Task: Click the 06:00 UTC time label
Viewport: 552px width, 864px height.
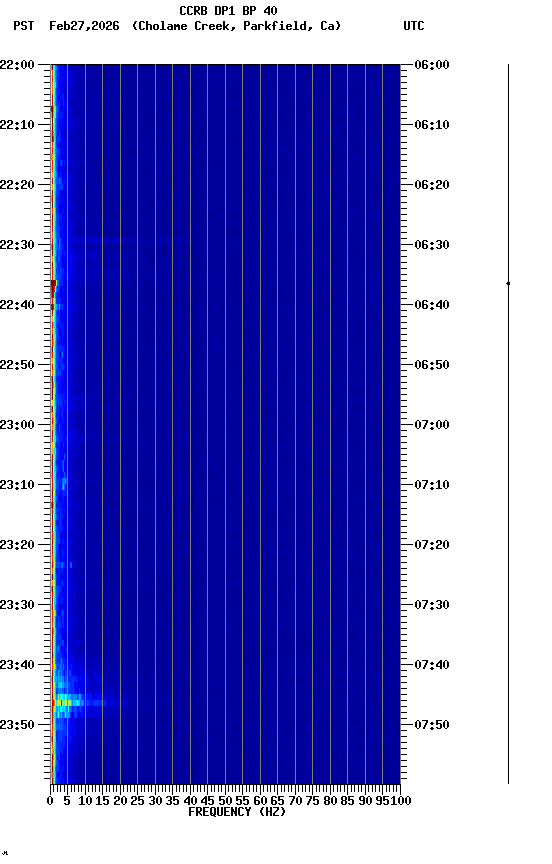Action: coord(431,65)
